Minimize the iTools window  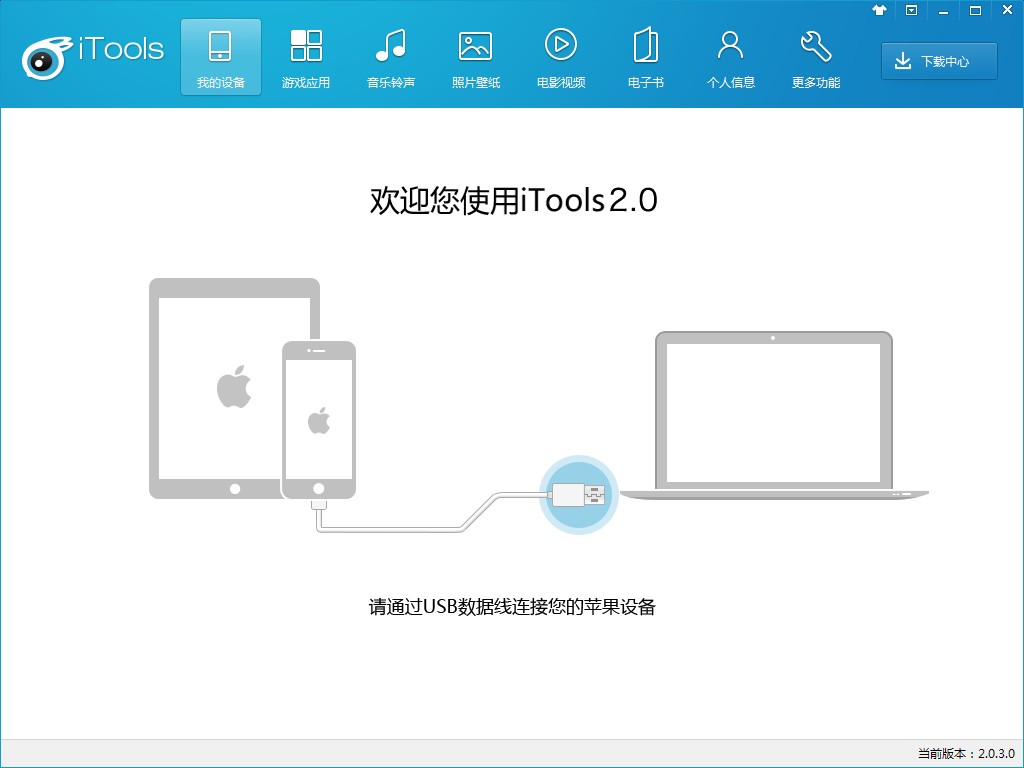(941, 10)
